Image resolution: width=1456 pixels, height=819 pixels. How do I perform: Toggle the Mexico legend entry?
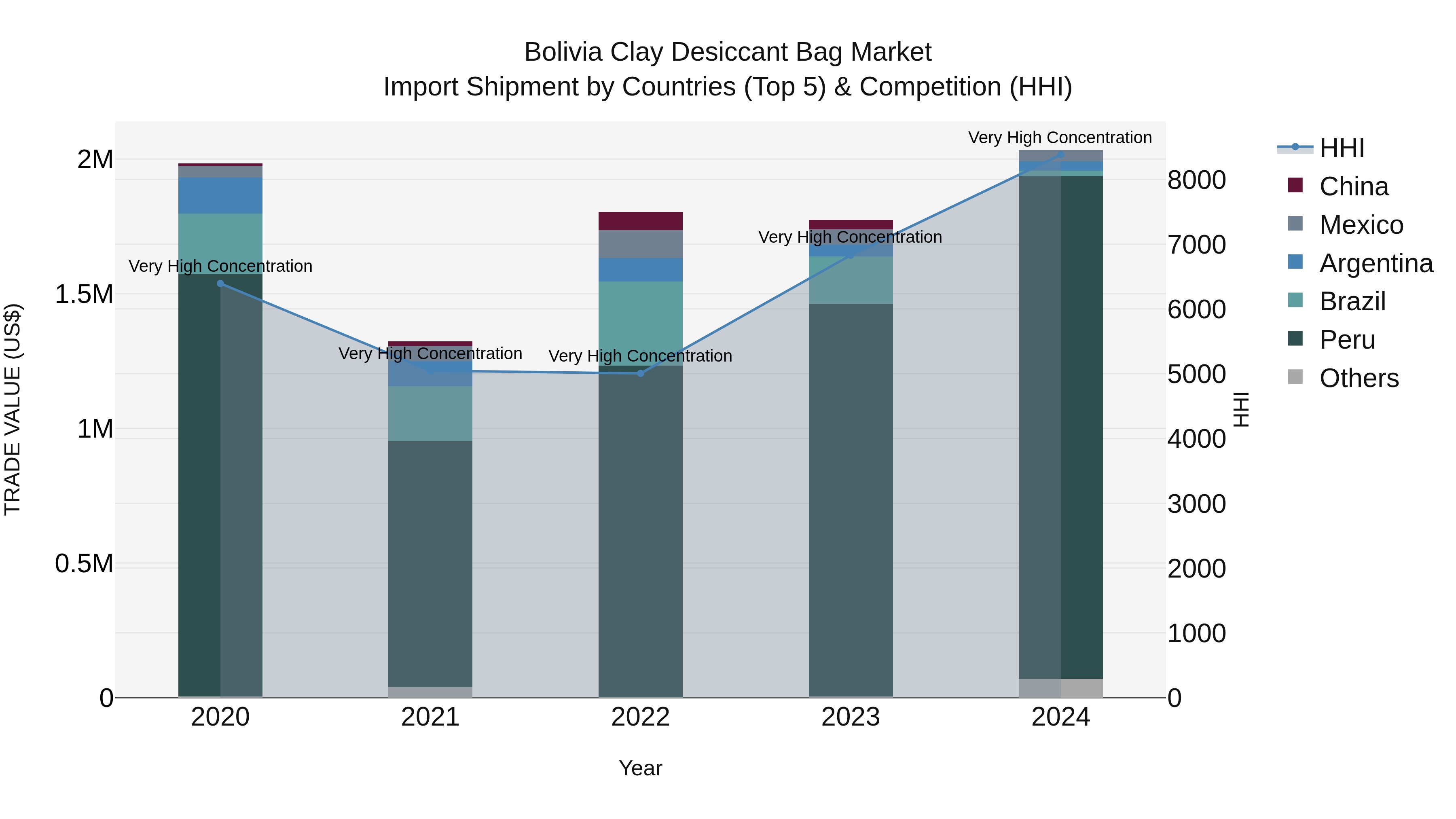1345,225
